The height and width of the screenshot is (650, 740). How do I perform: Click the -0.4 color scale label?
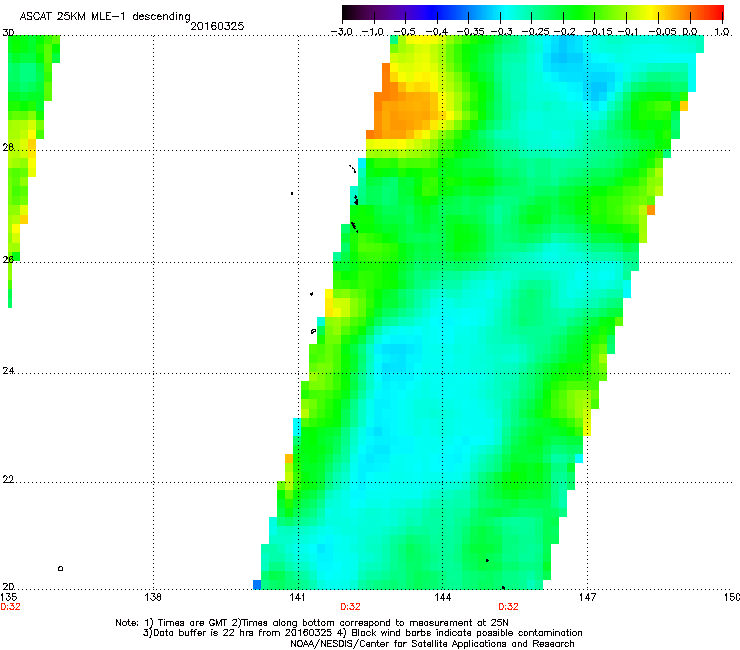(437, 32)
